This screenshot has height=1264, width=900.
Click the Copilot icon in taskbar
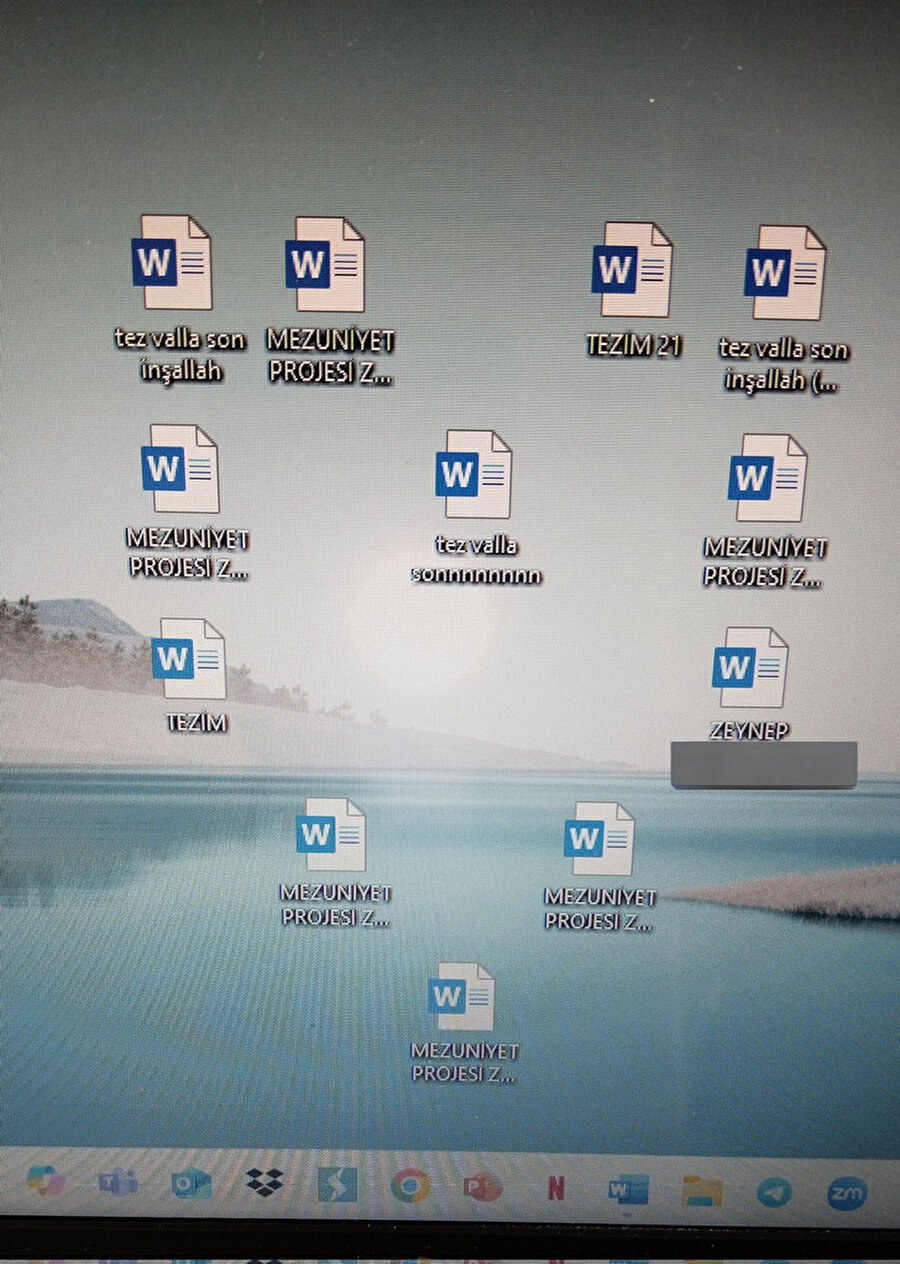tap(46, 1180)
